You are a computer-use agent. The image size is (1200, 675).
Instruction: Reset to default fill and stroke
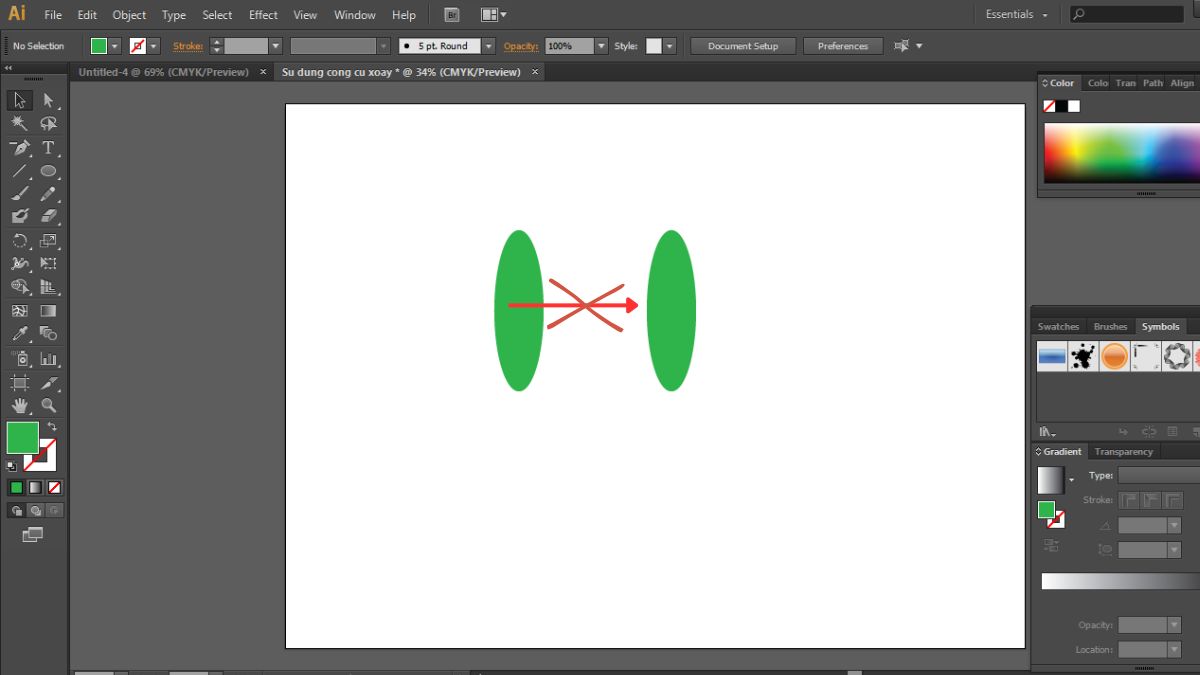pos(11,466)
